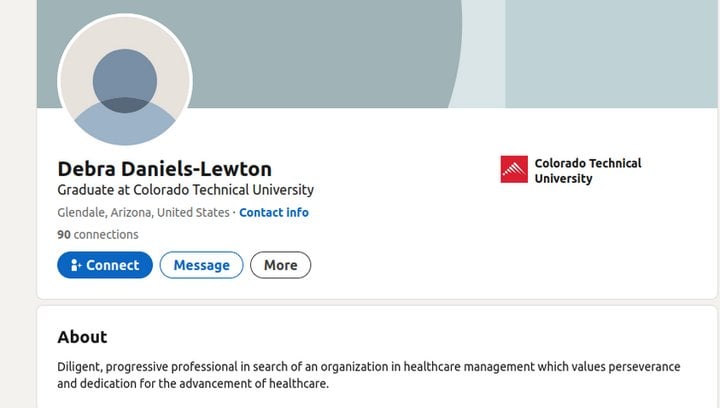720x408 pixels.
Task: Open the More options menu
Action: pos(281,265)
